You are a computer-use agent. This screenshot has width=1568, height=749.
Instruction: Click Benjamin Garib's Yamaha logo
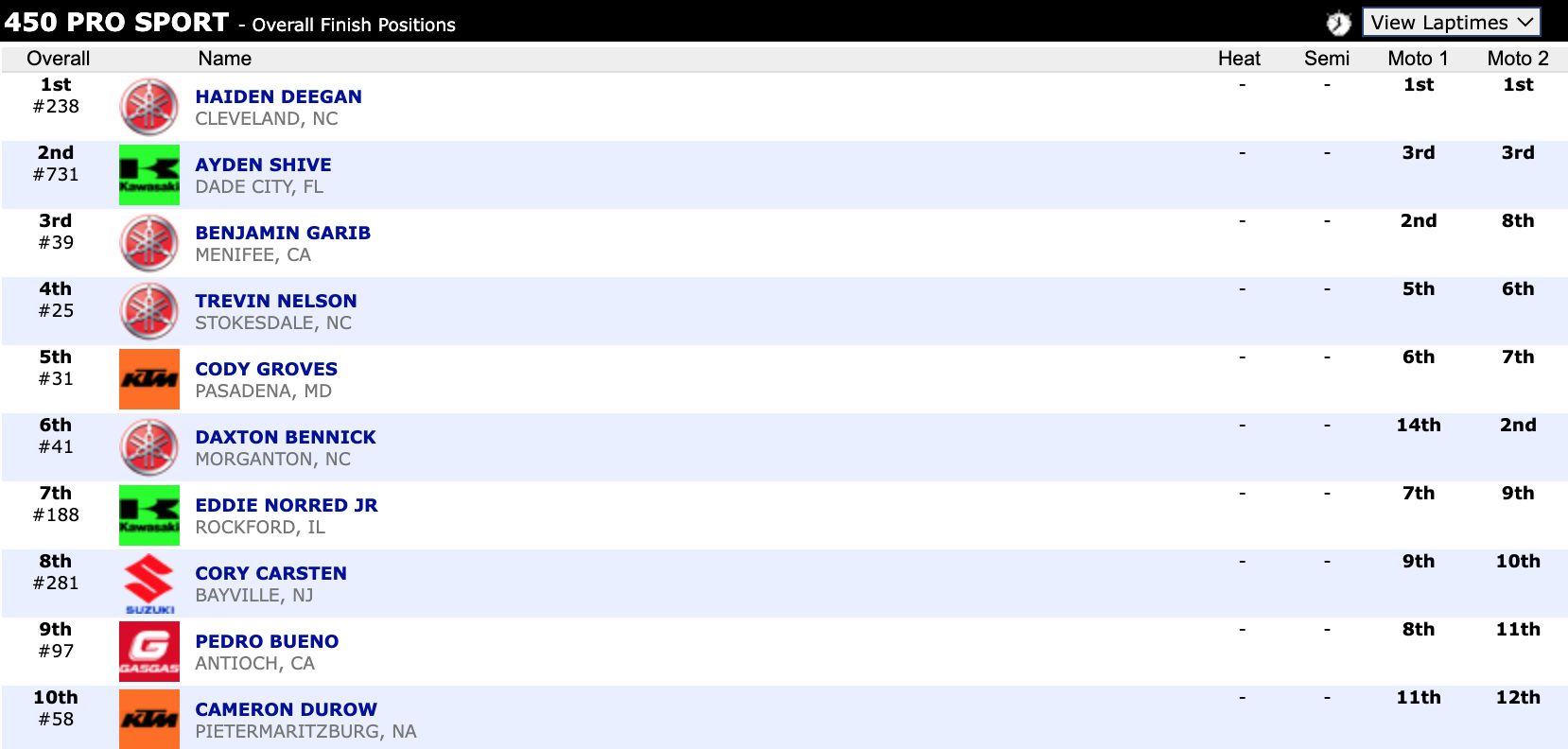(148, 243)
